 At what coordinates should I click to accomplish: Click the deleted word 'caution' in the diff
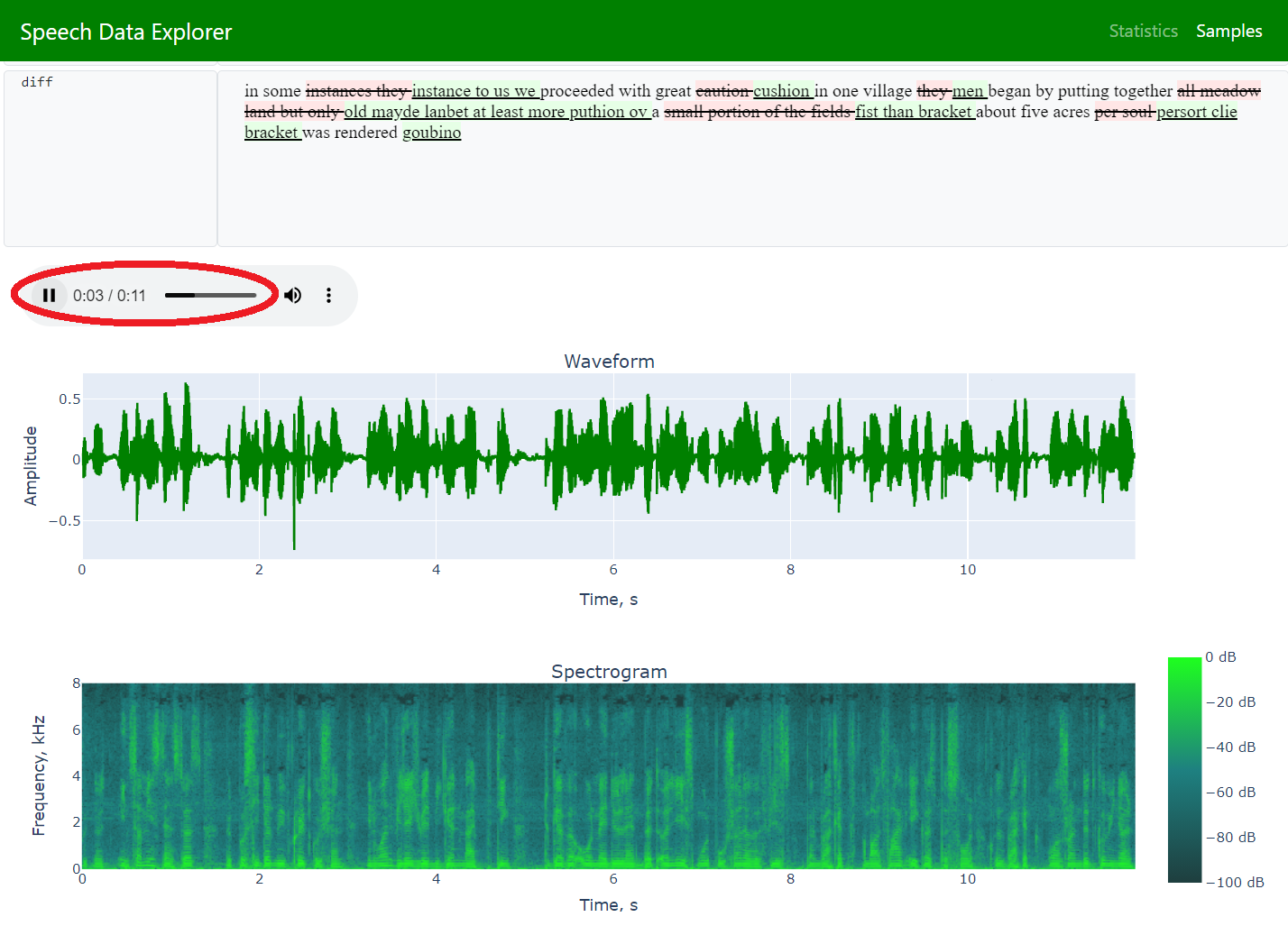point(722,91)
